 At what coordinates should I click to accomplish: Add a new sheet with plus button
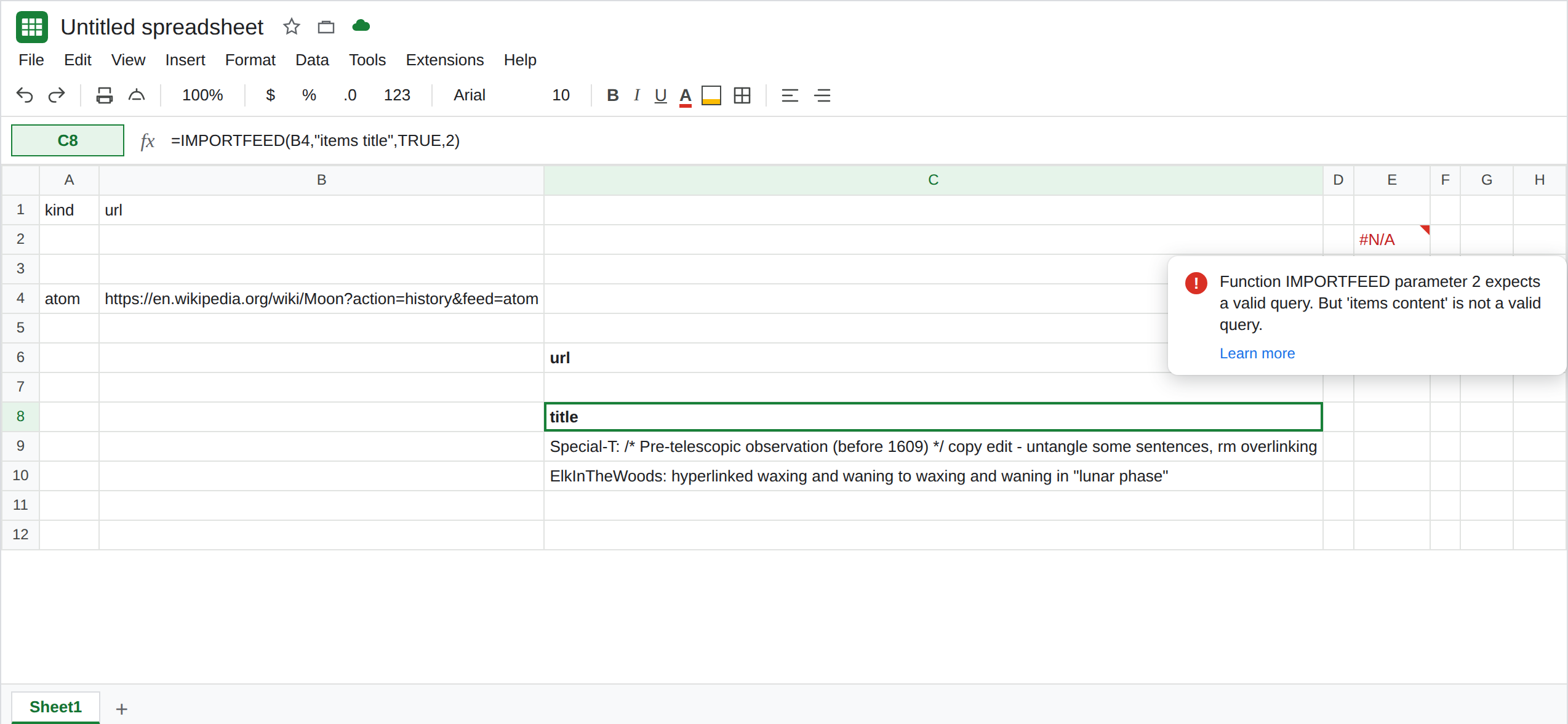pyautogui.click(x=122, y=709)
